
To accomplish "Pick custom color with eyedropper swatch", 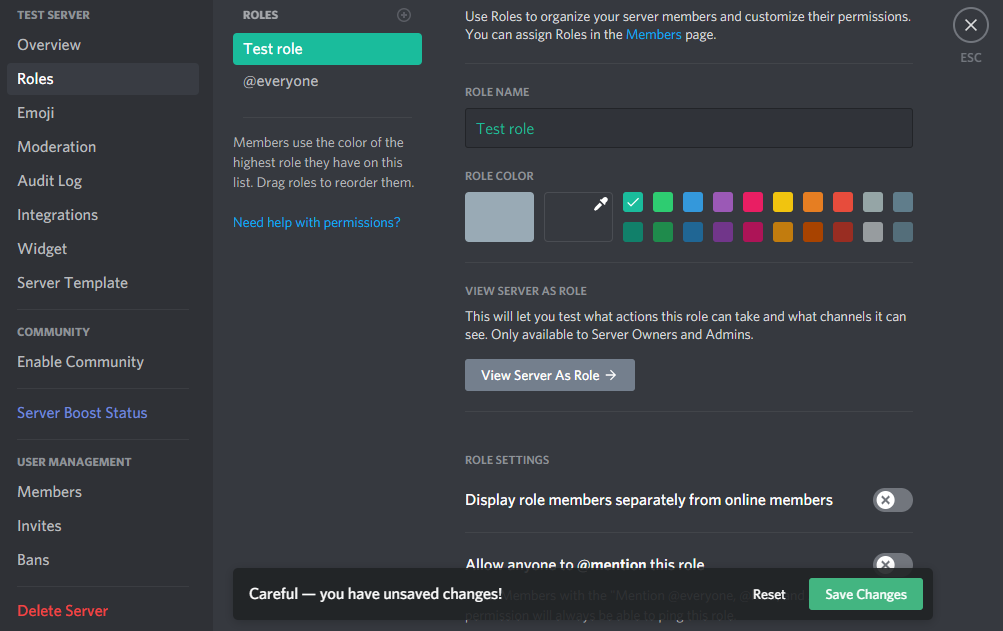I will point(578,217).
